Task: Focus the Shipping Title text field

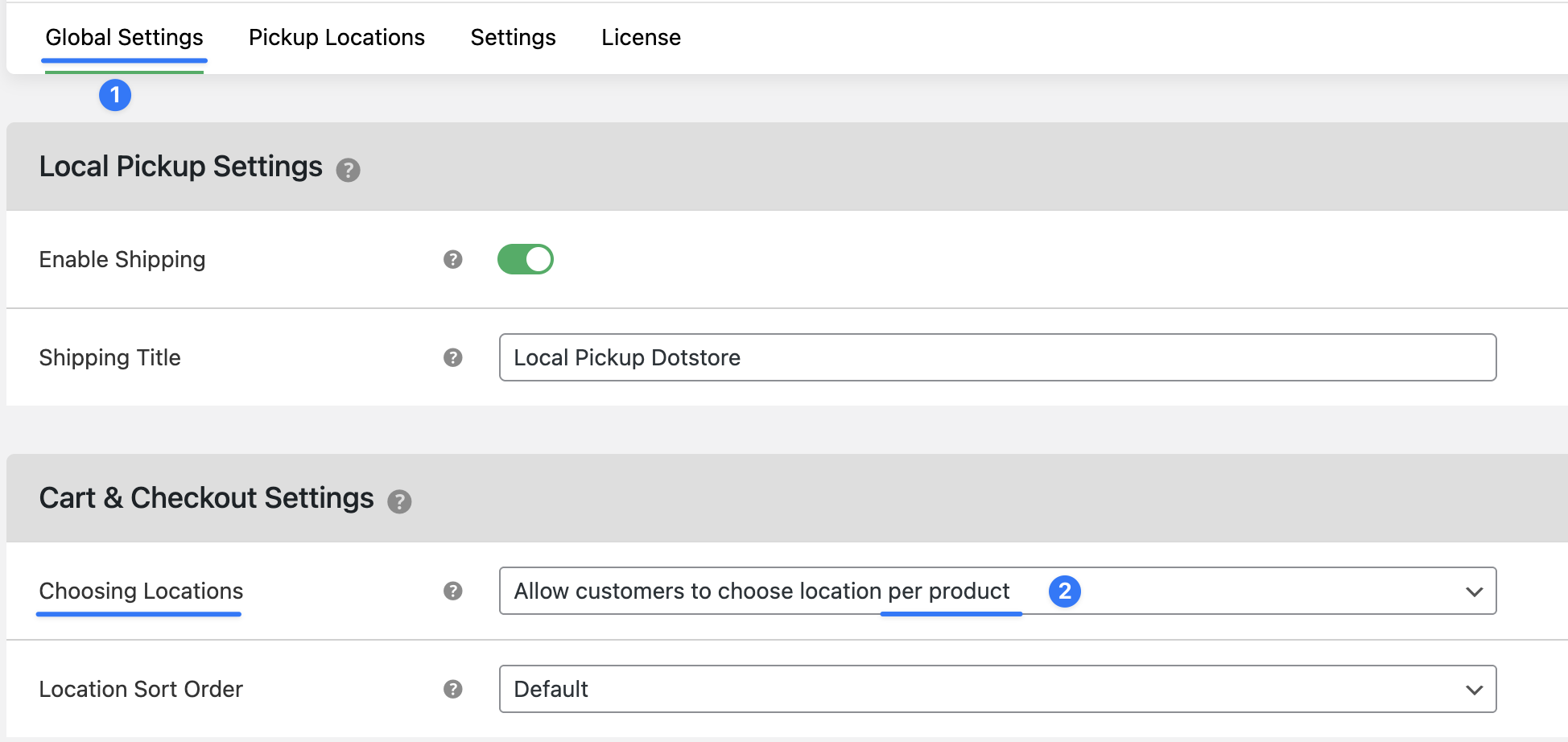Action: [x=997, y=357]
